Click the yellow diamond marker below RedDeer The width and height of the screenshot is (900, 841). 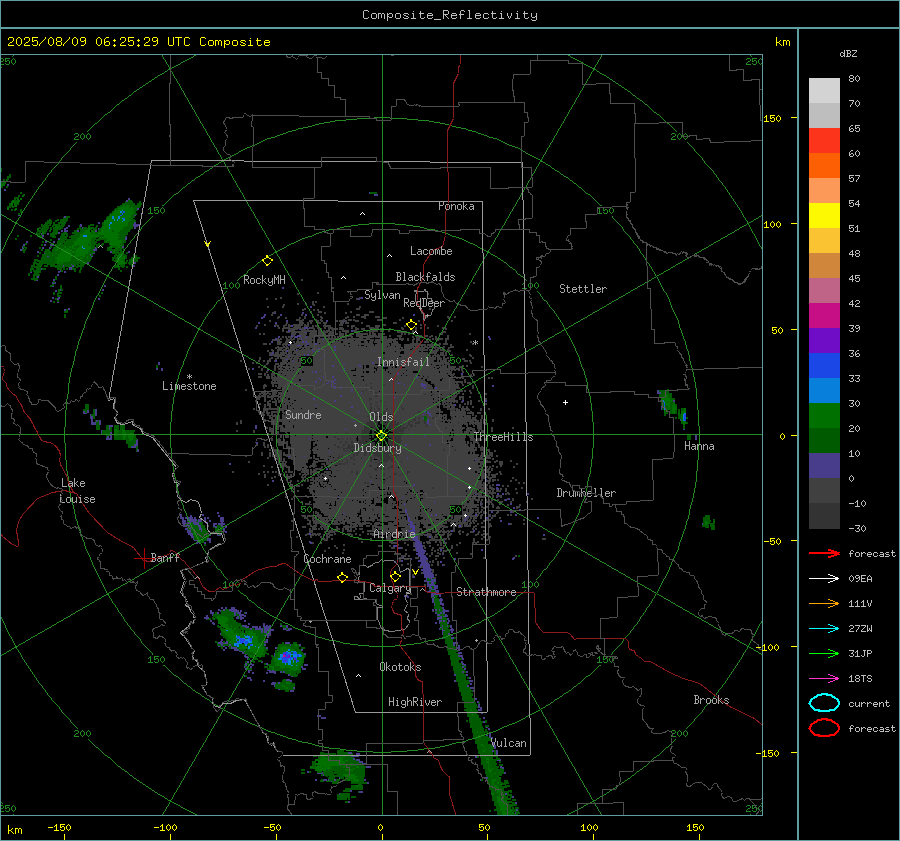pos(411,325)
